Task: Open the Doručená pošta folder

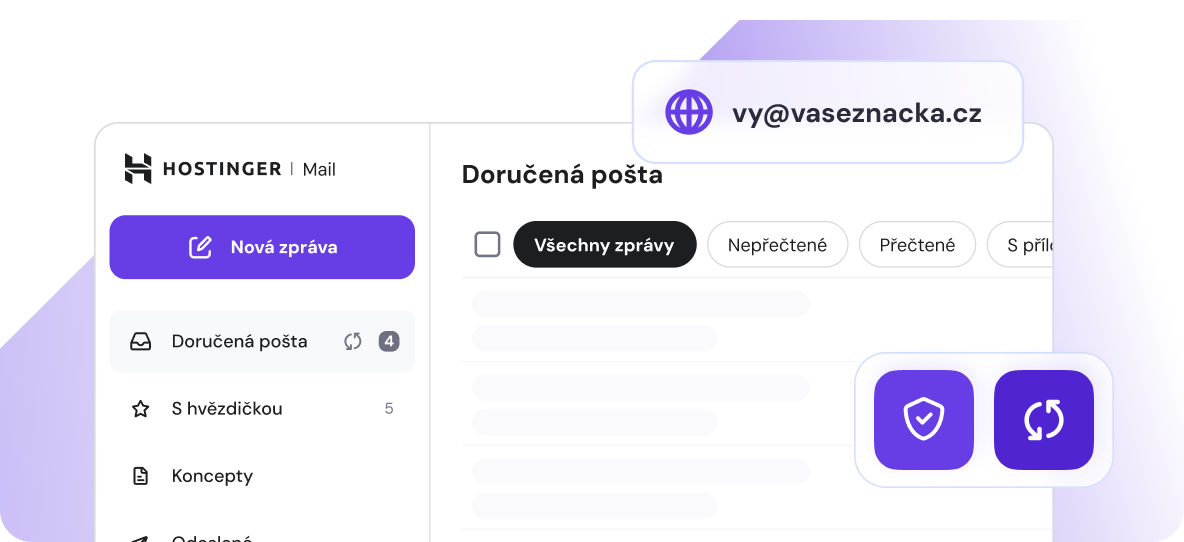Action: tap(239, 342)
